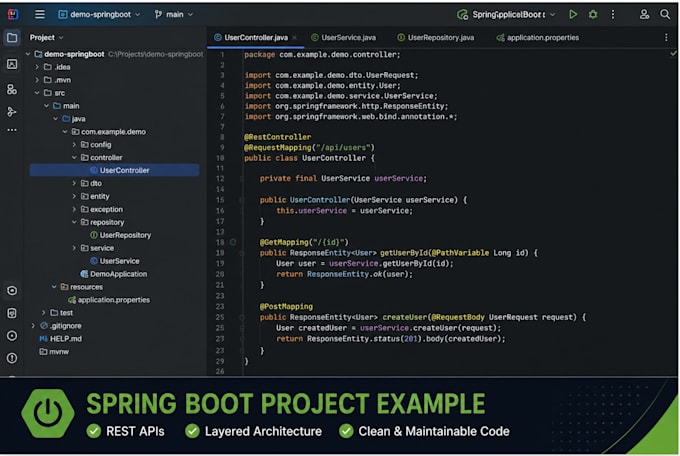The image size is (680, 456).
Task: Open the main hamburger menu
Action: tap(40, 14)
